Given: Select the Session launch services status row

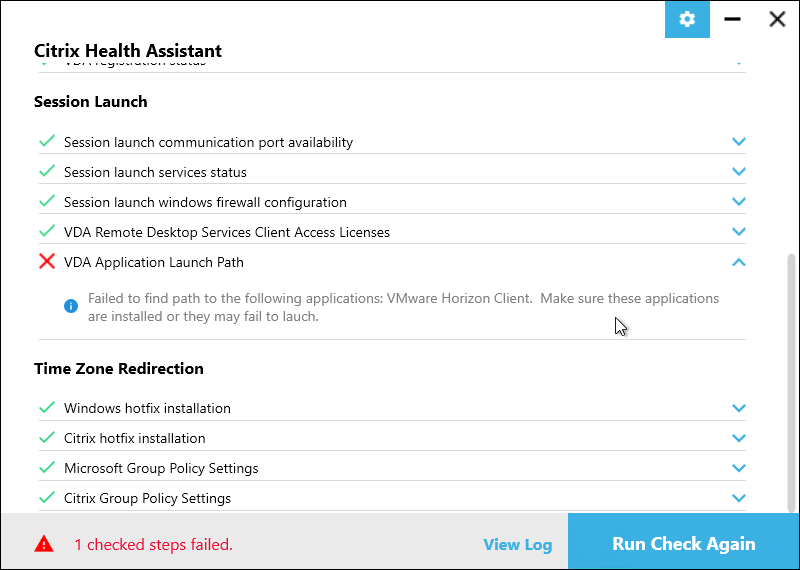Looking at the screenshot, I should (392, 172).
